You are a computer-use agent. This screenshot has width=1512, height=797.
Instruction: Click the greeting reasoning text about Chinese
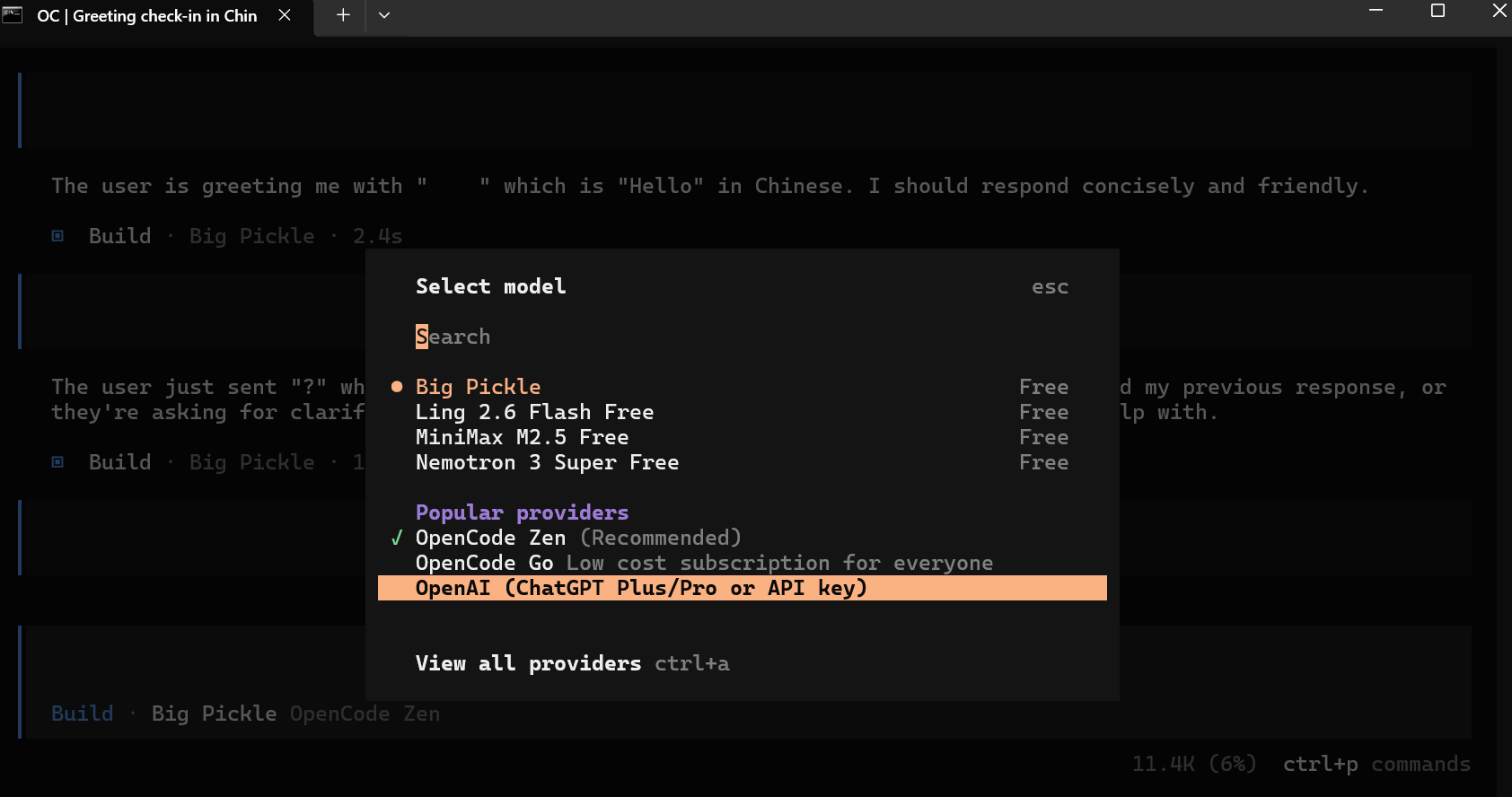710,186
